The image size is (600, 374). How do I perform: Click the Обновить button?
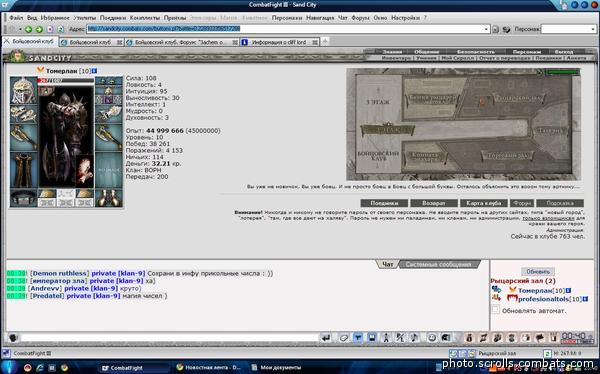[x=538, y=271]
